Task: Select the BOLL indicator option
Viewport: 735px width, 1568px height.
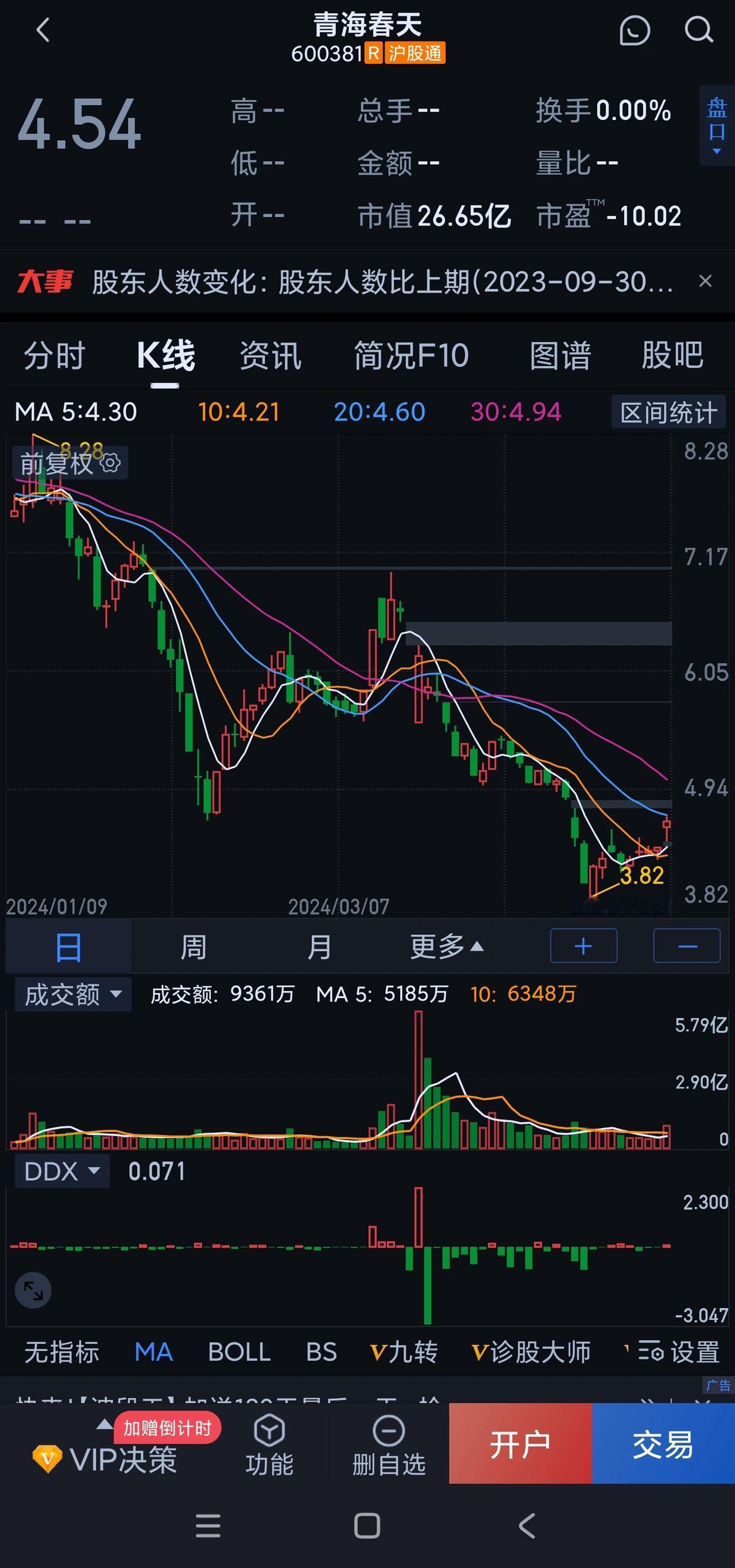Action: pos(239,1352)
